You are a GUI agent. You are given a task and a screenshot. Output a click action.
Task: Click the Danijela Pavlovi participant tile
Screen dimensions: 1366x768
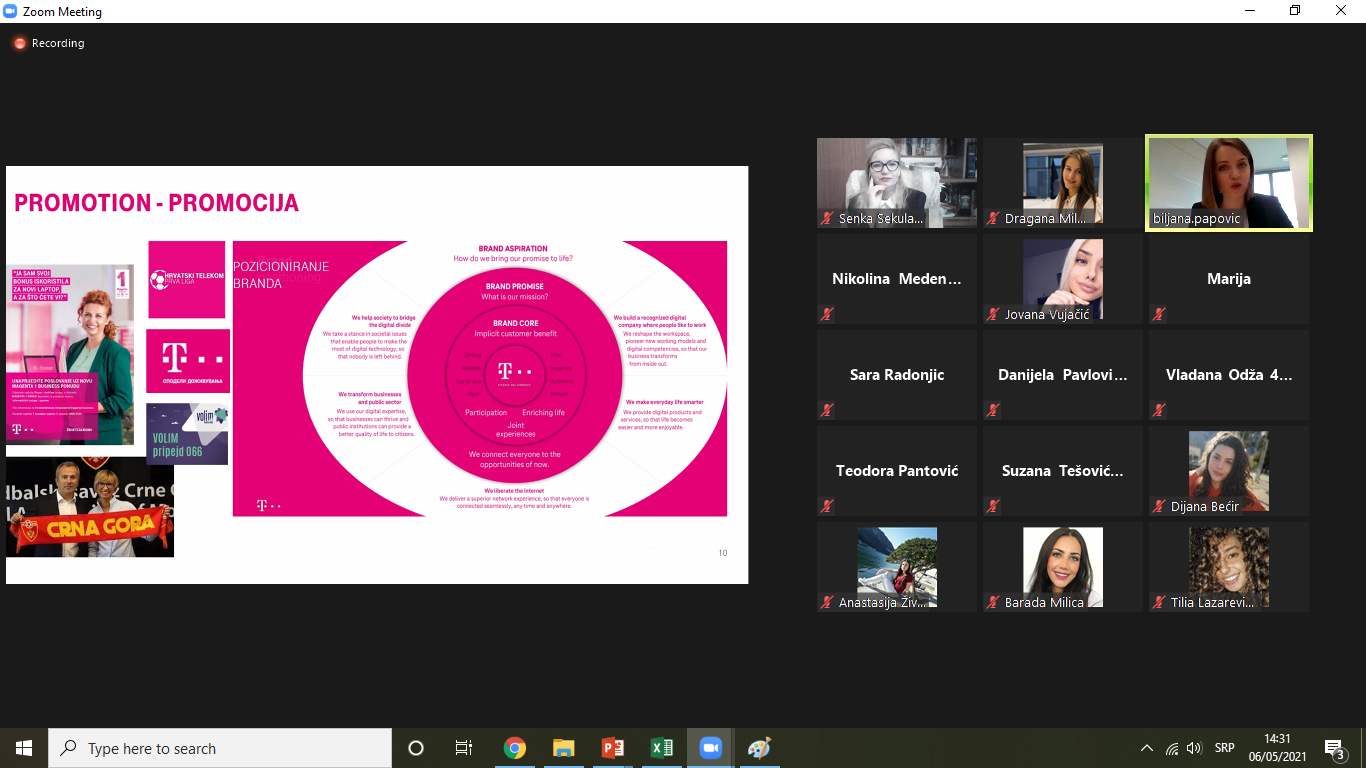click(x=1063, y=375)
